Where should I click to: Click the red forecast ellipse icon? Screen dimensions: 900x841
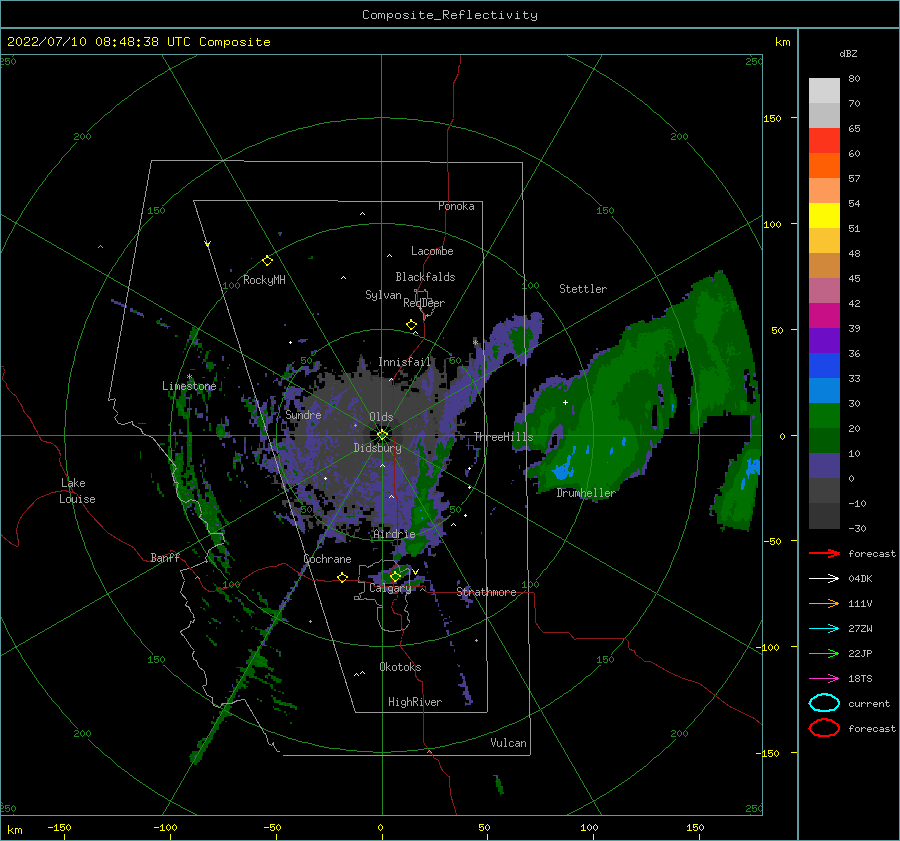pos(824,728)
